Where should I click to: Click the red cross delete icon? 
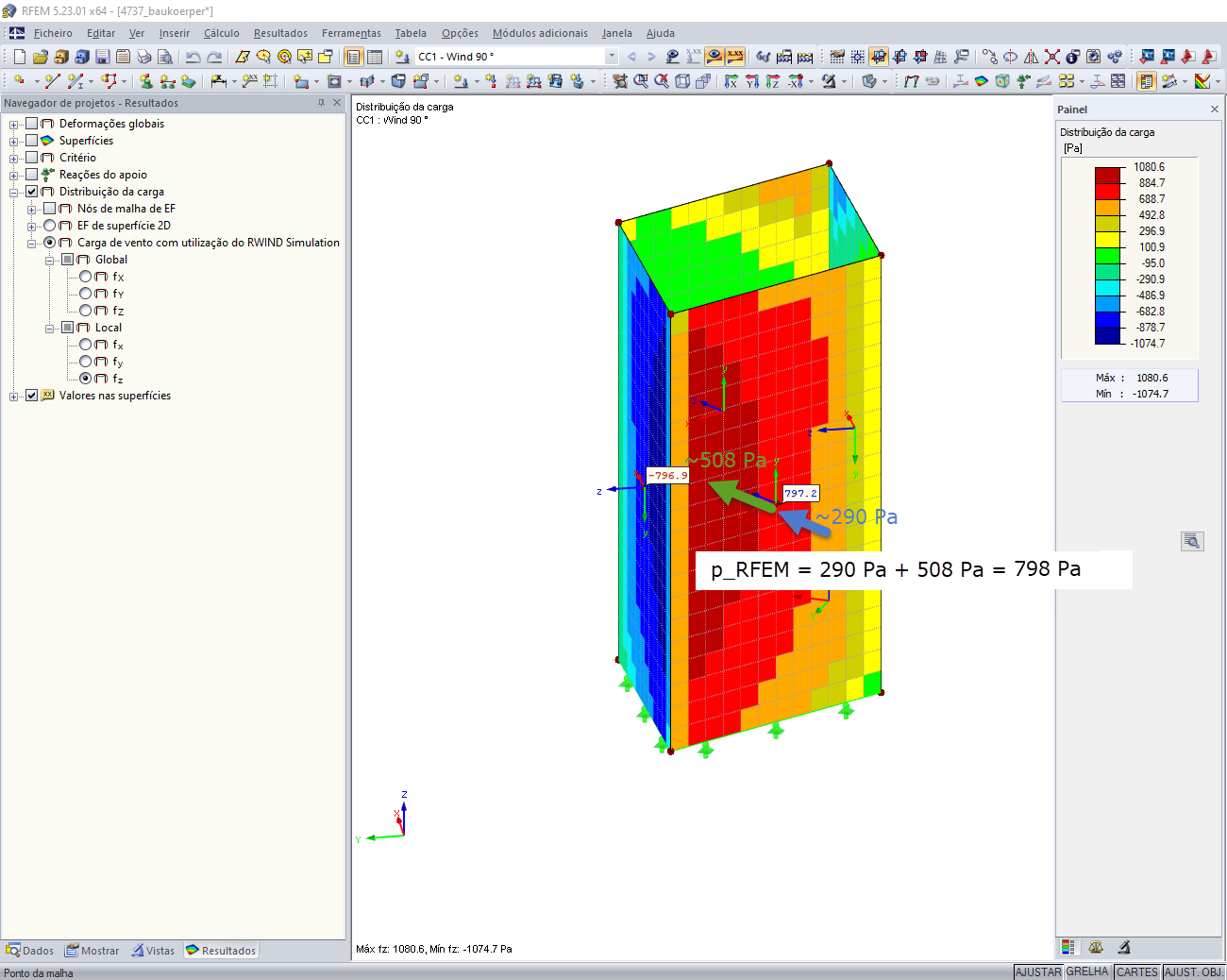(x=1052, y=57)
